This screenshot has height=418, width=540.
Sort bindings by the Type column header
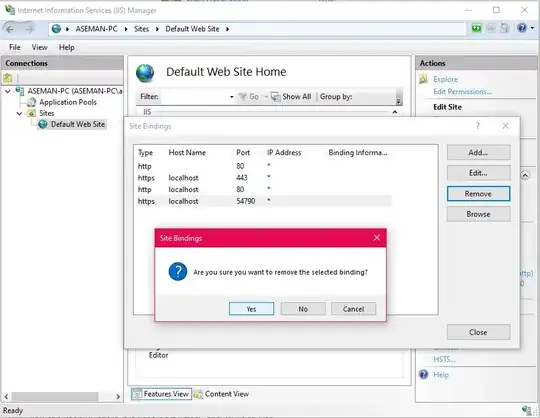click(x=145, y=153)
